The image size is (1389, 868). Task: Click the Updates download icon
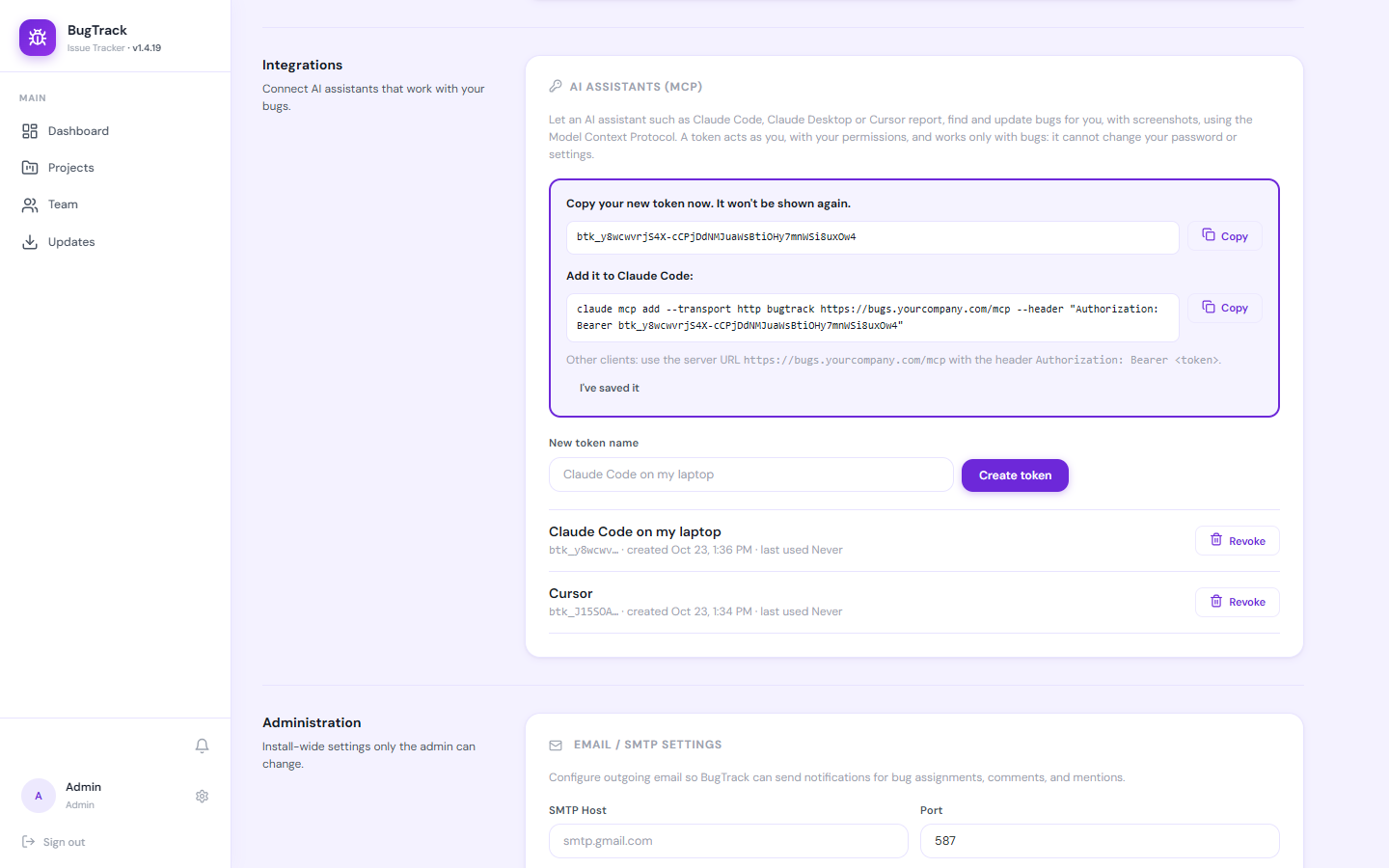(30, 242)
